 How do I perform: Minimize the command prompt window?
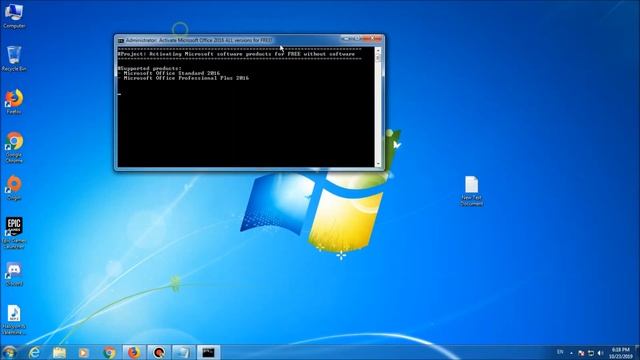(346, 39)
